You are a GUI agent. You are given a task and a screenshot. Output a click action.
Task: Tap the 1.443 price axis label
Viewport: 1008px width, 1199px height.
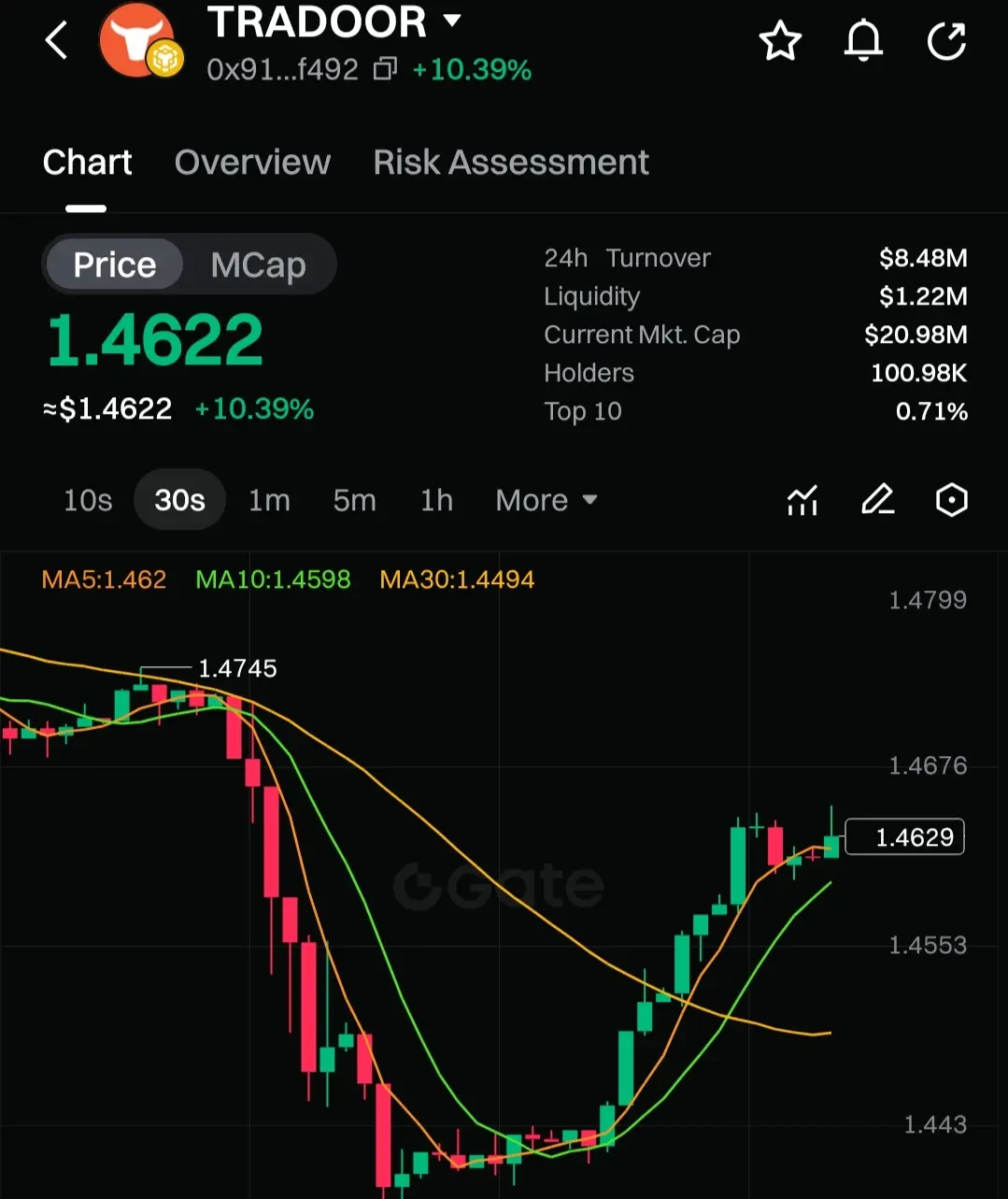point(935,1124)
